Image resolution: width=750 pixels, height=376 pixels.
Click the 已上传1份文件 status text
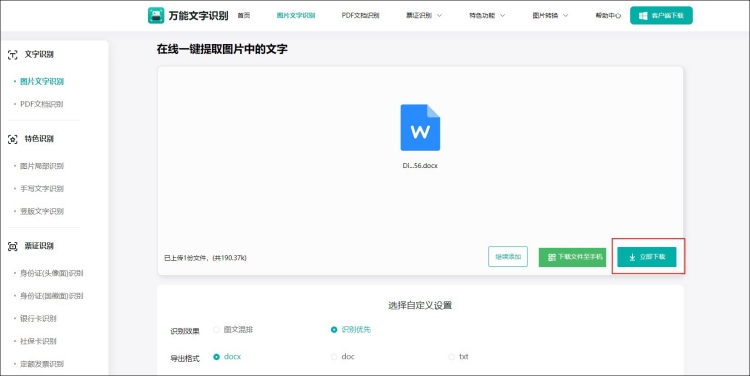pos(206,258)
